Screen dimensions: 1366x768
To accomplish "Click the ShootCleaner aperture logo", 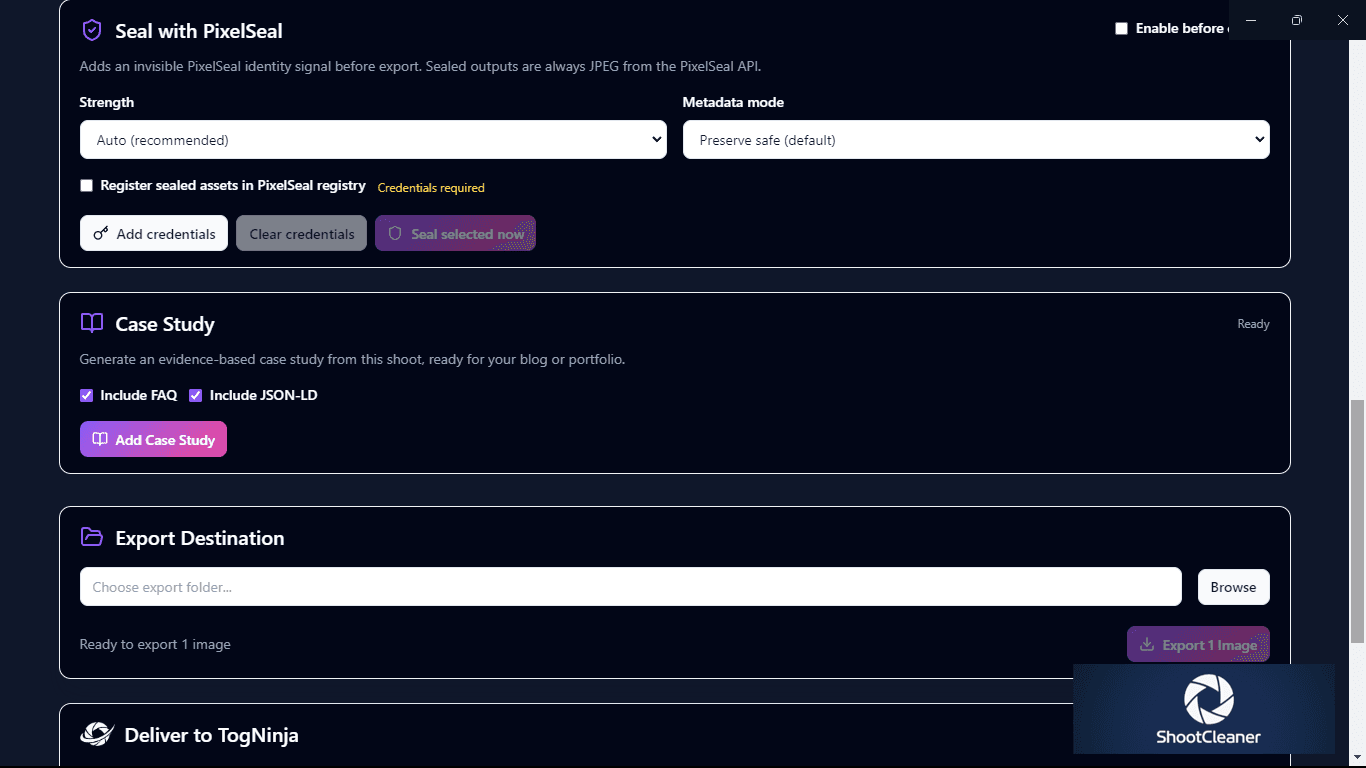I will tap(1208, 698).
